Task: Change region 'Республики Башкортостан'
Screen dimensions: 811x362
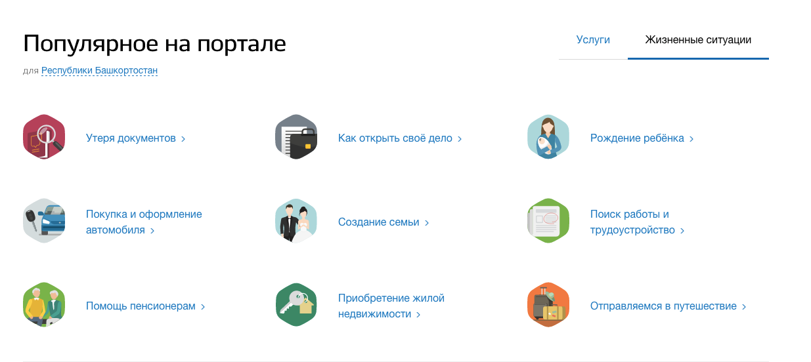Action: pos(99,70)
